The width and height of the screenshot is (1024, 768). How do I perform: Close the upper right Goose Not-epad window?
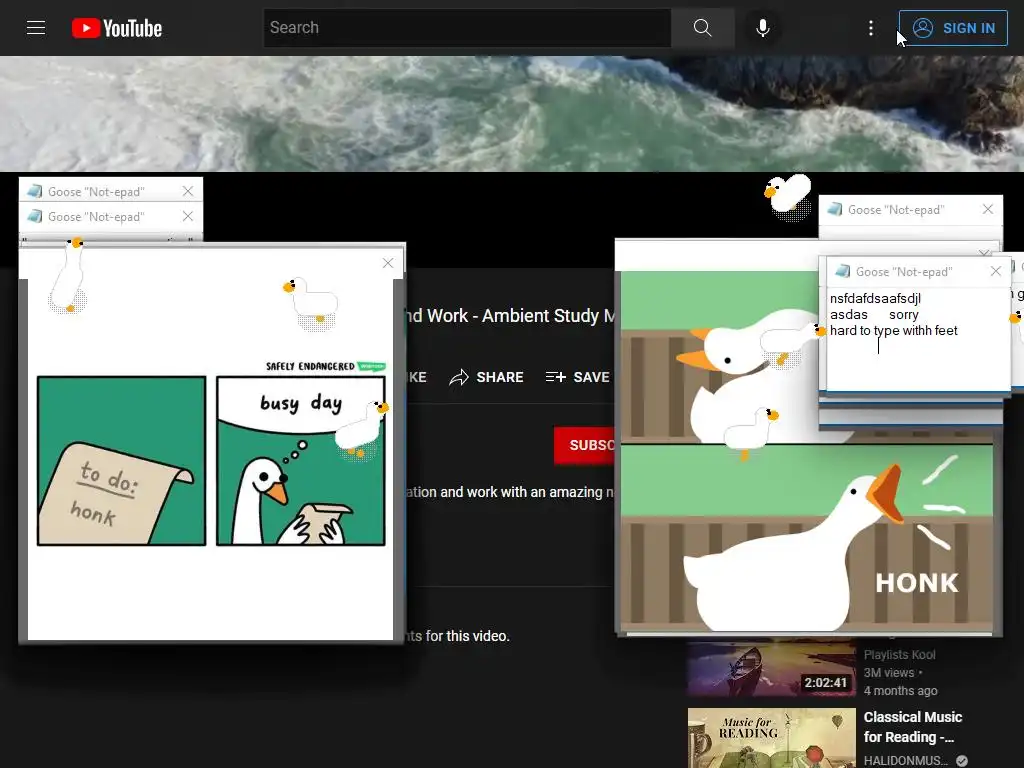988,209
